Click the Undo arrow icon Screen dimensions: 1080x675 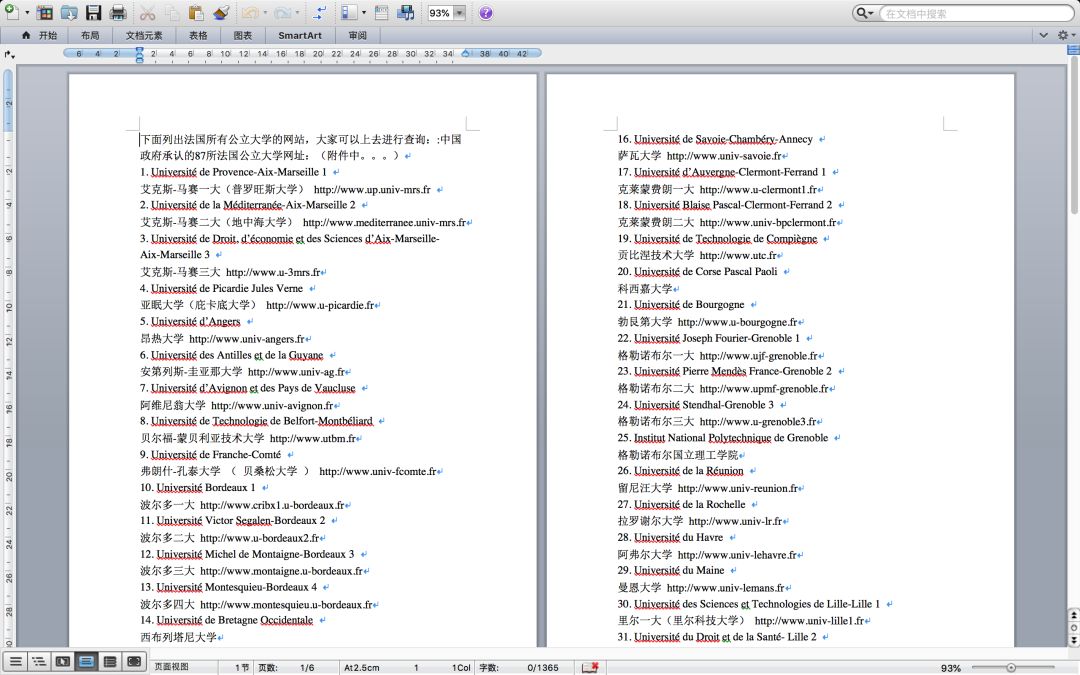tap(250, 12)
